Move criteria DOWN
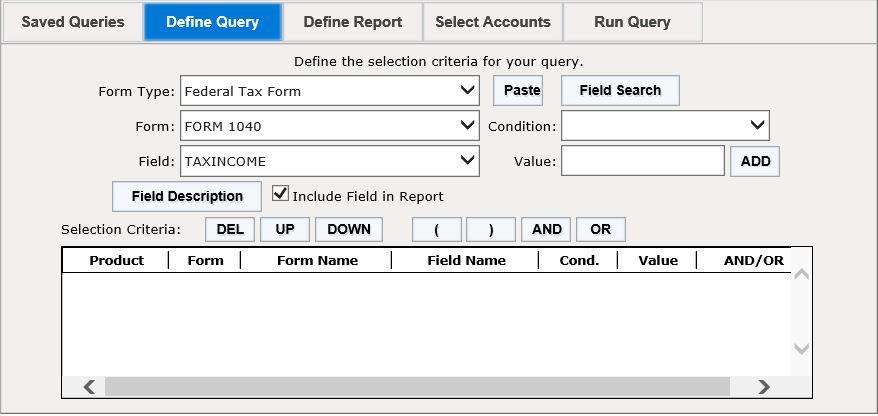Viewport: 878px width, 416px height. click(x=349, y=230)
